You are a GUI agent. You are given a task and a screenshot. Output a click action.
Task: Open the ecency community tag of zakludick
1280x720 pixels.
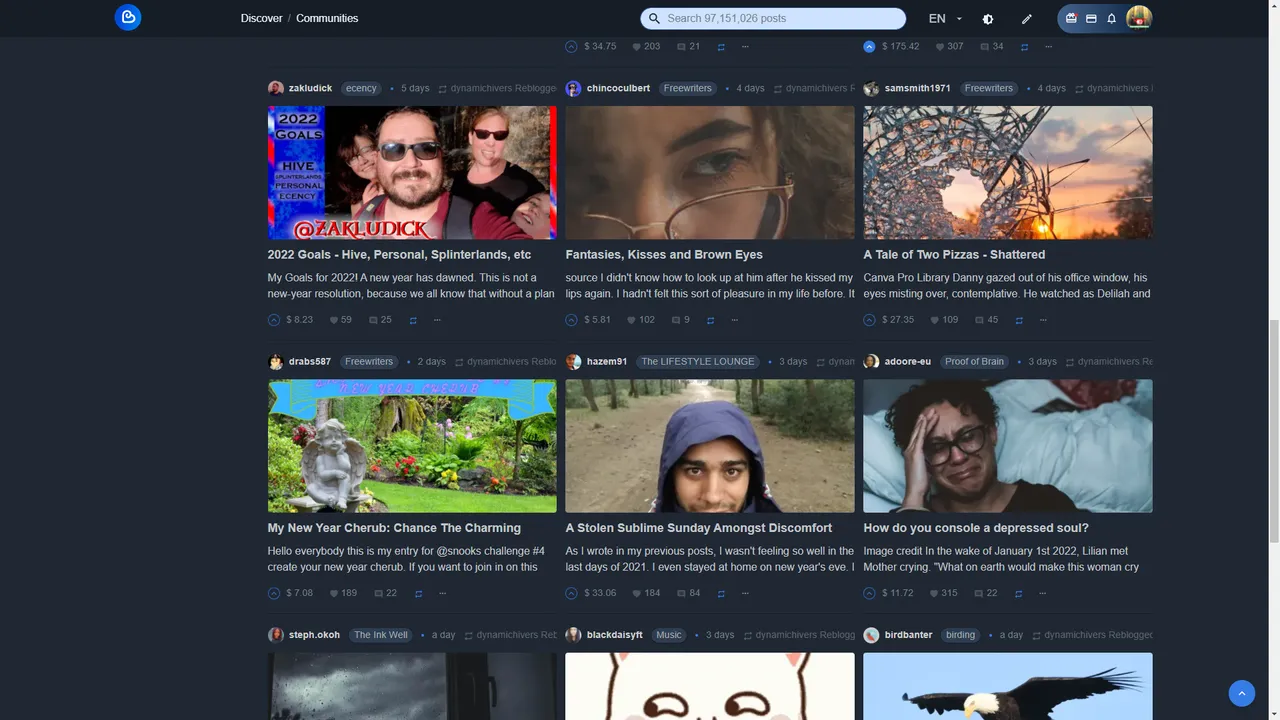(361, 88)
